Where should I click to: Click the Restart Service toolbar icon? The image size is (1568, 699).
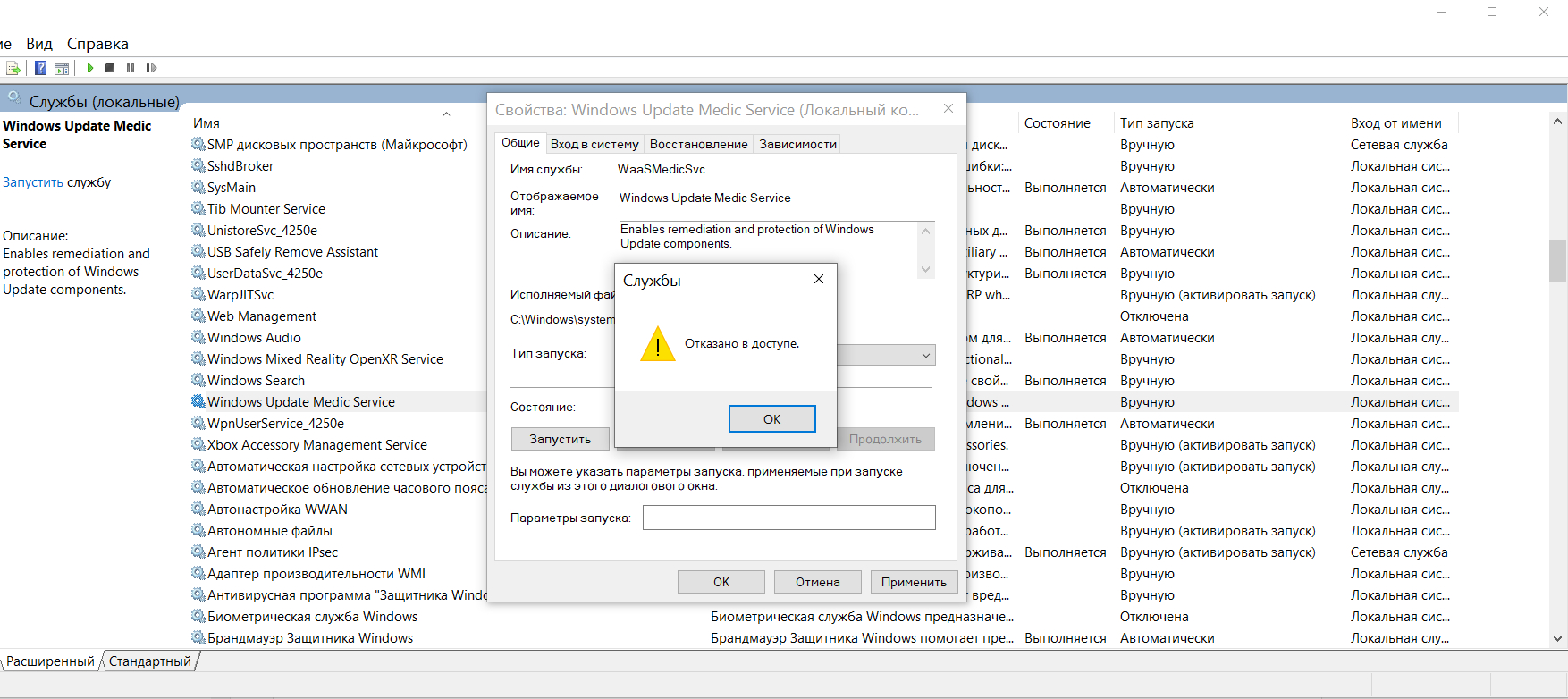tap(151, 68)
